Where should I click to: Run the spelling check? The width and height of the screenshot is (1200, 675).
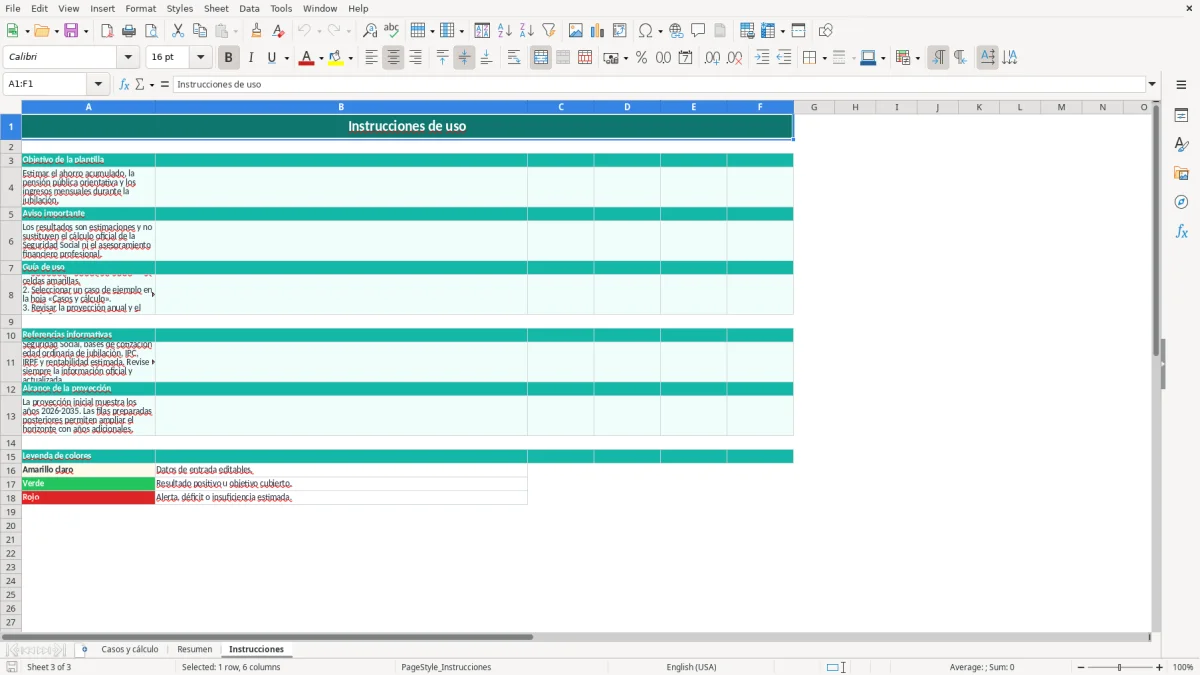click(392, 31)
